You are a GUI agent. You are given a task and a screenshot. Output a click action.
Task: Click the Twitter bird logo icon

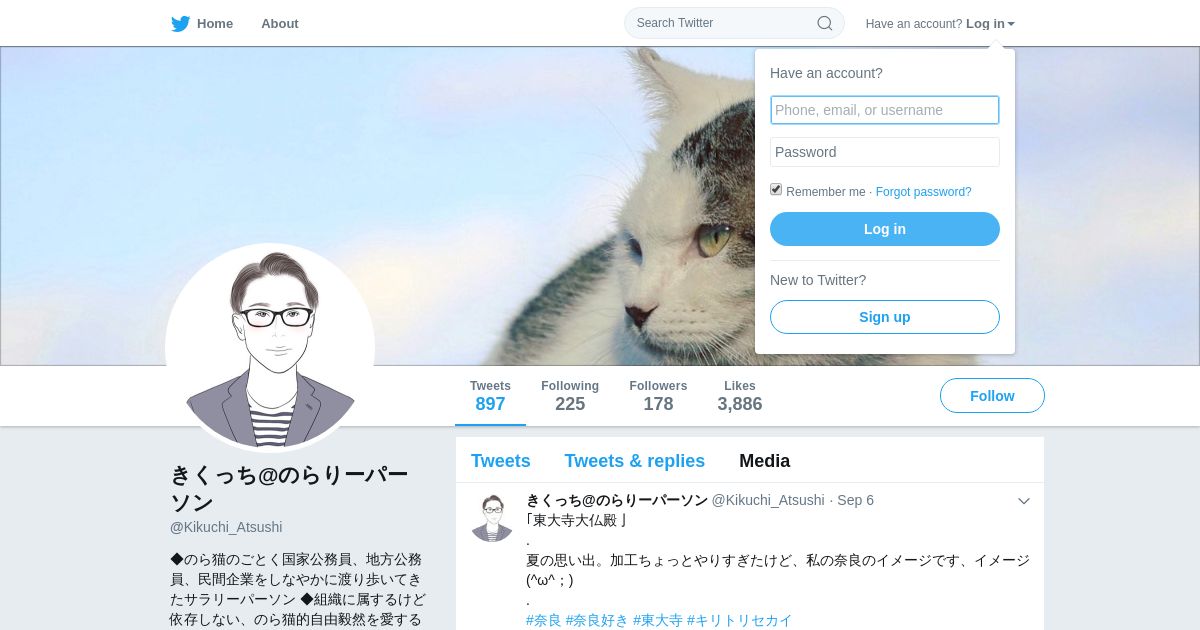click(x=180, y=24)
